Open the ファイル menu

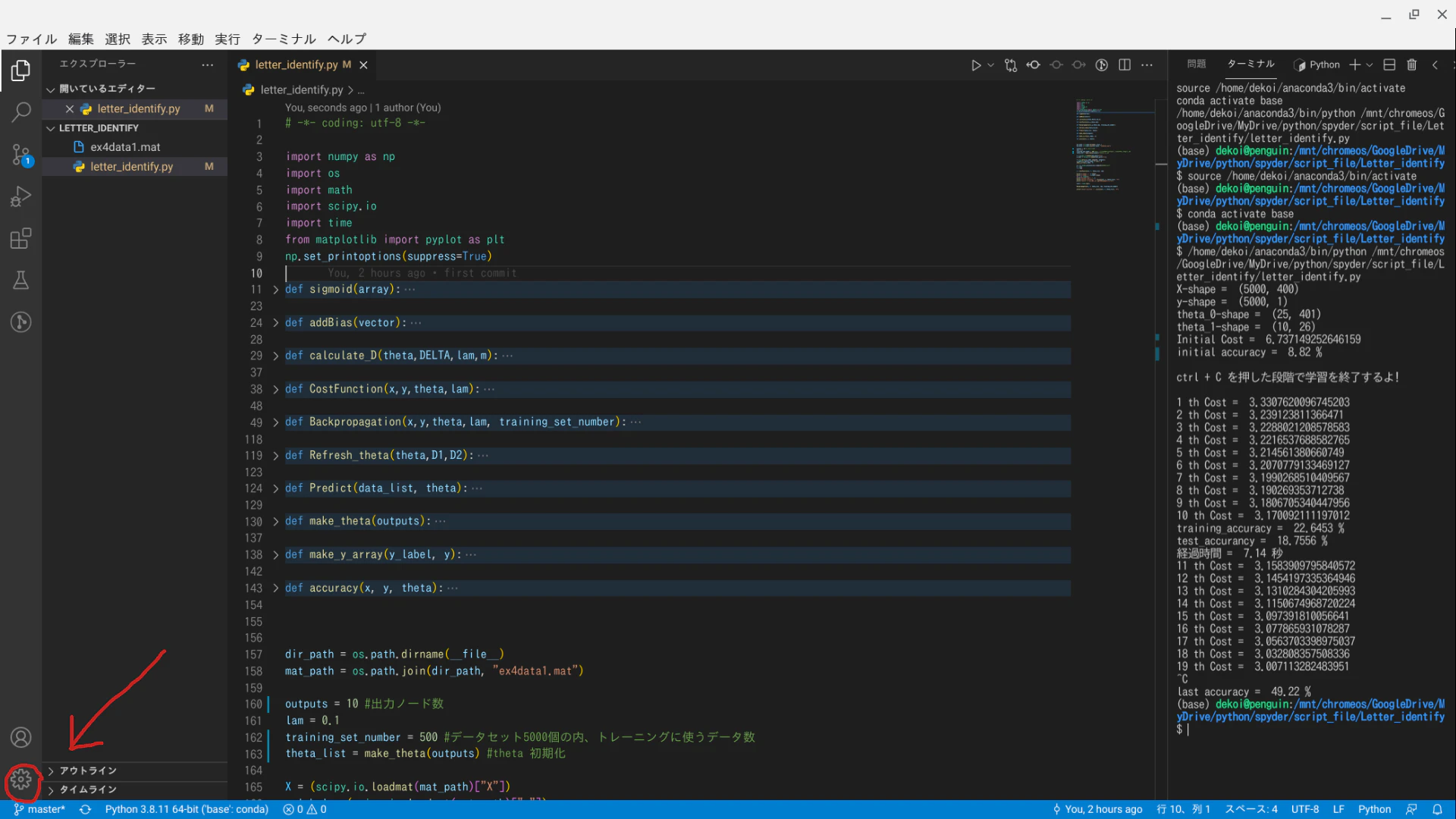(30, 39)
